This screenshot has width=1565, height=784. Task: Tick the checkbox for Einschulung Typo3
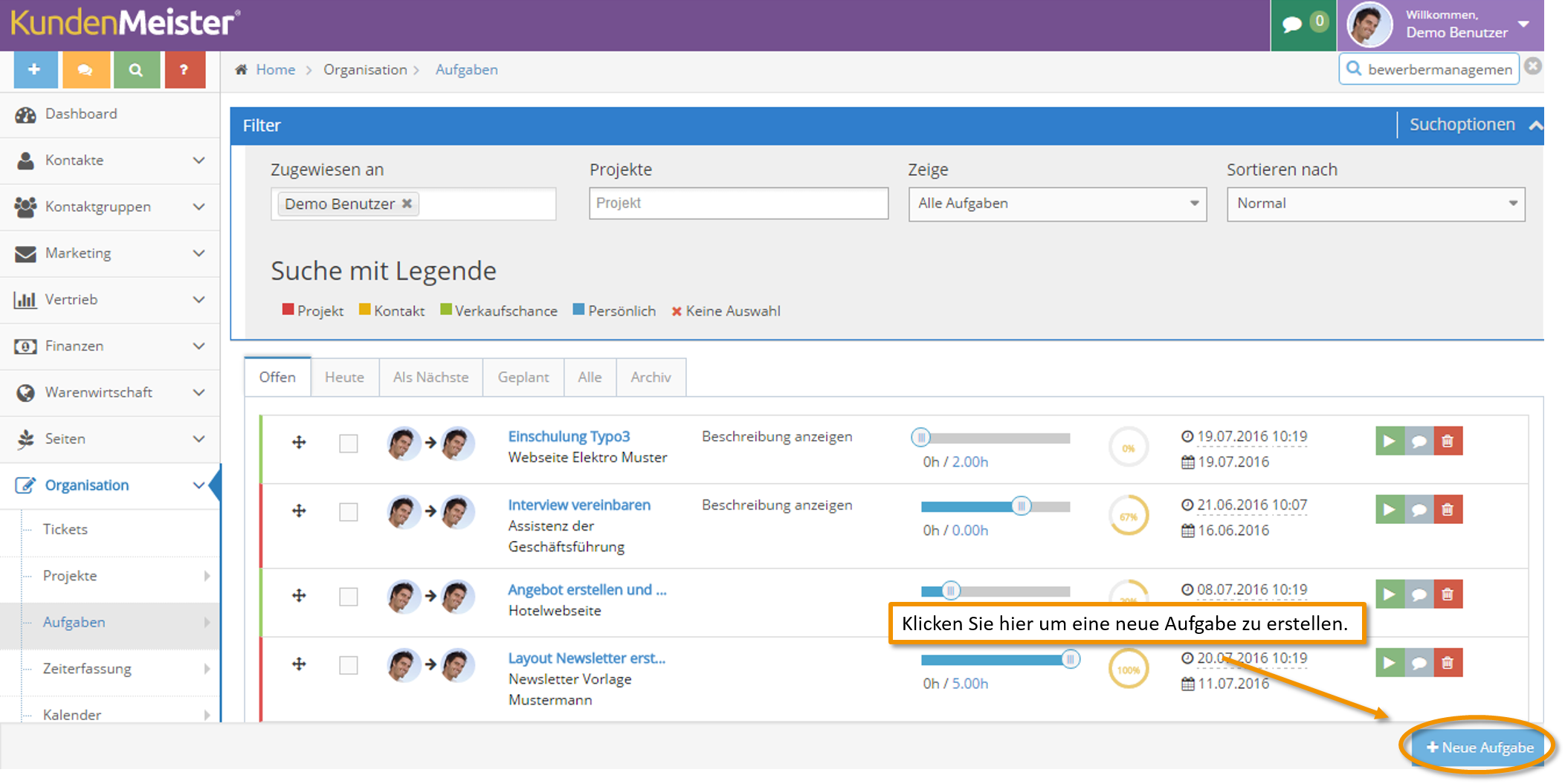(348, 444)
